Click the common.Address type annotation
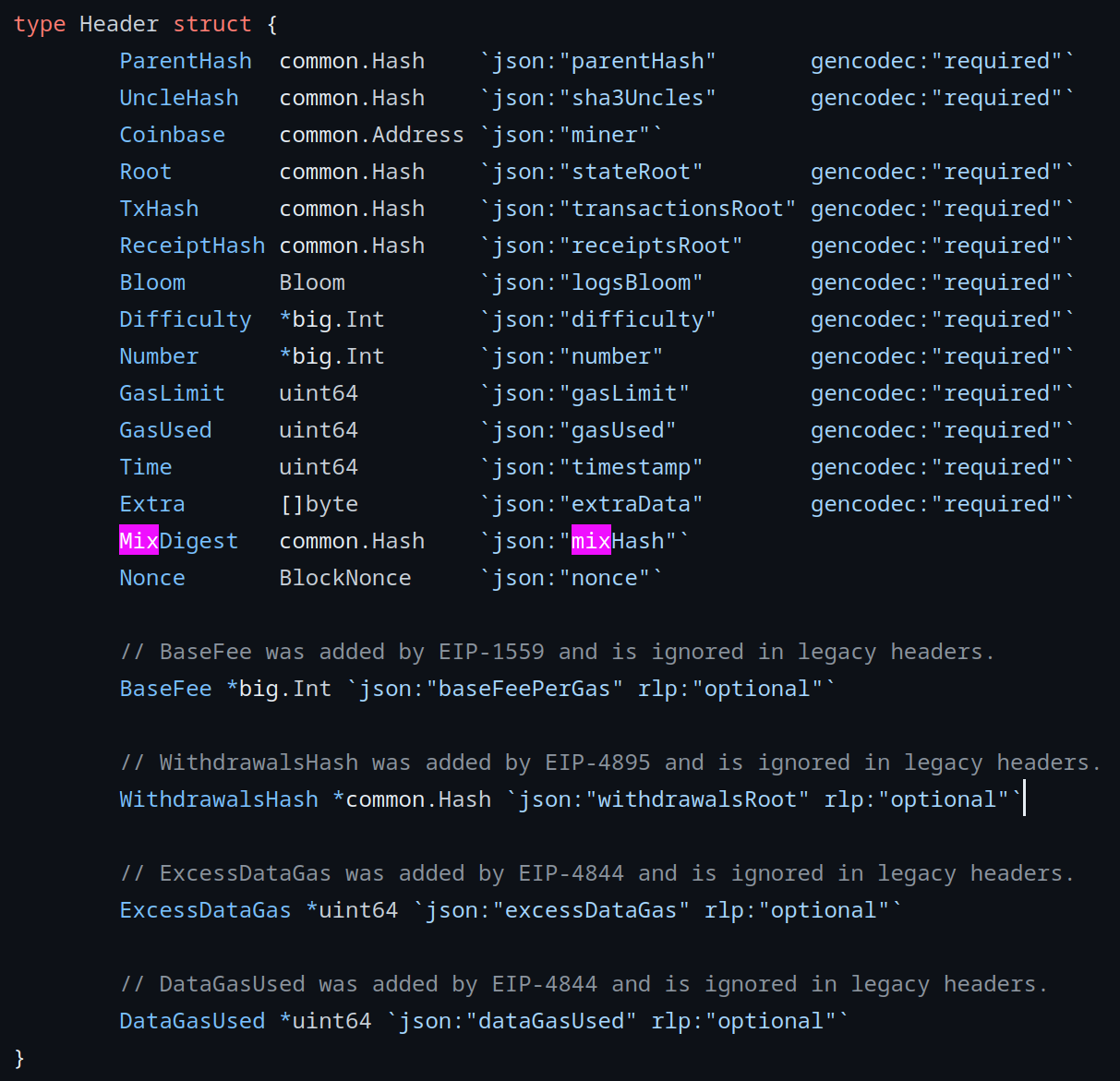 [x=371, y=134]
